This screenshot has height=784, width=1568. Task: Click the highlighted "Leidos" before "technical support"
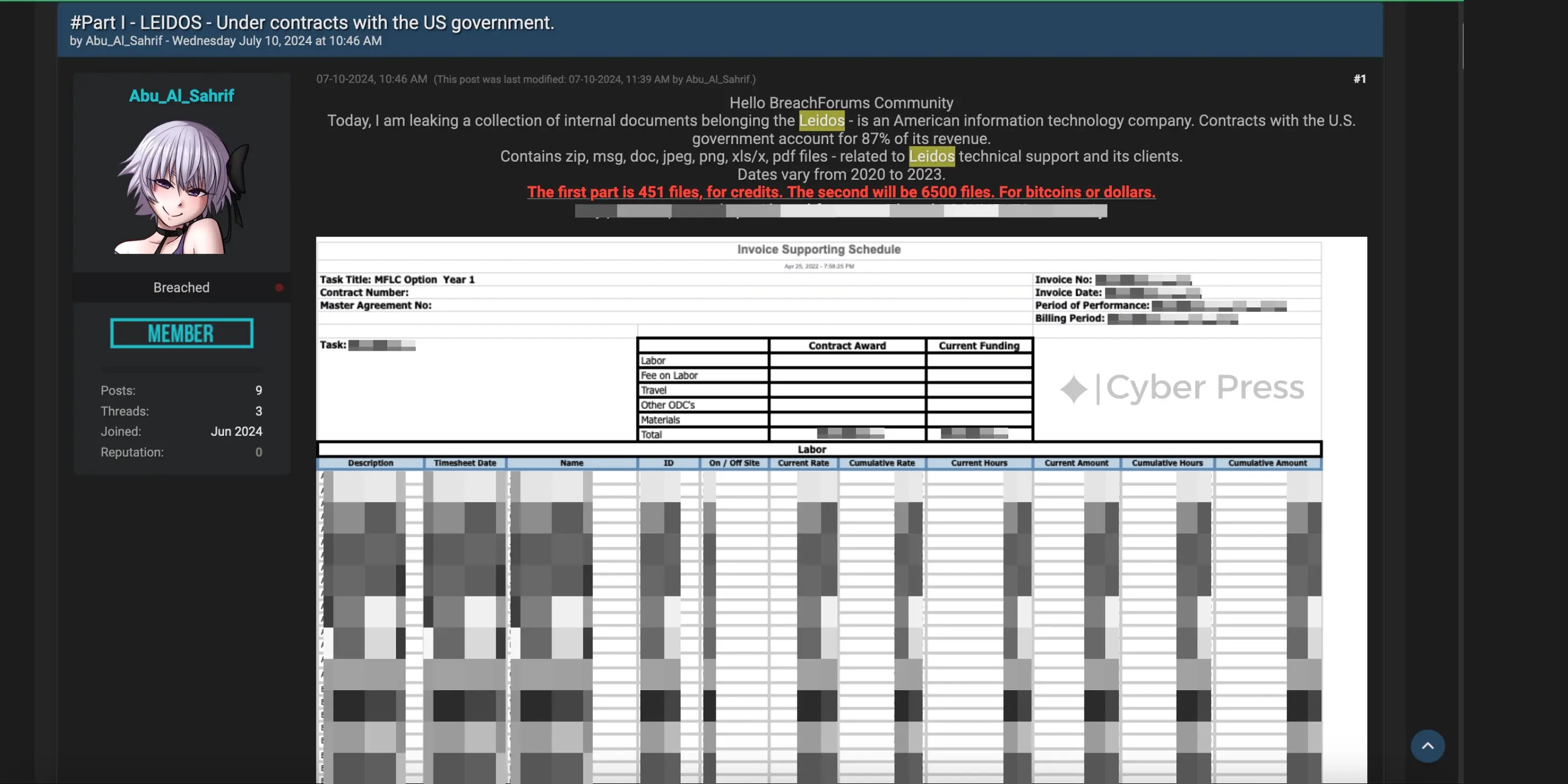pyautogui.click(x=932, y=157)
